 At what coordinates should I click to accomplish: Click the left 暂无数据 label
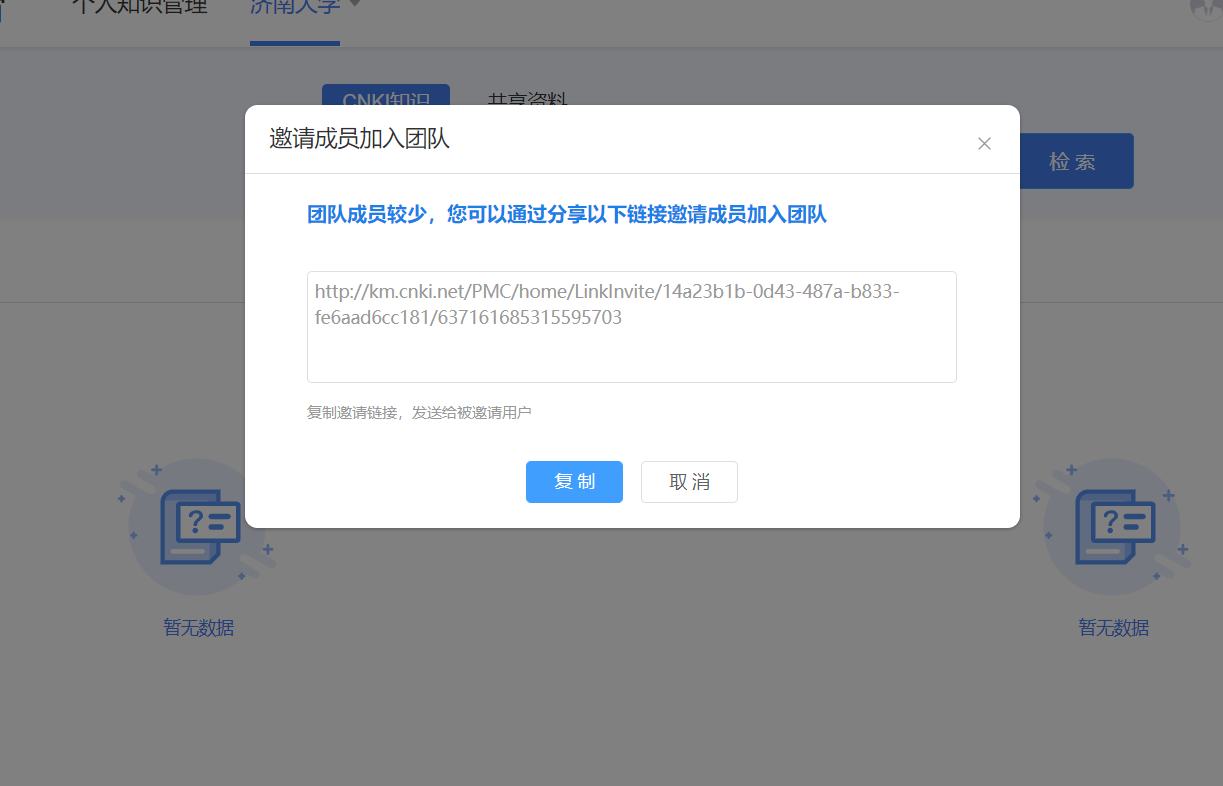[199, 628]
